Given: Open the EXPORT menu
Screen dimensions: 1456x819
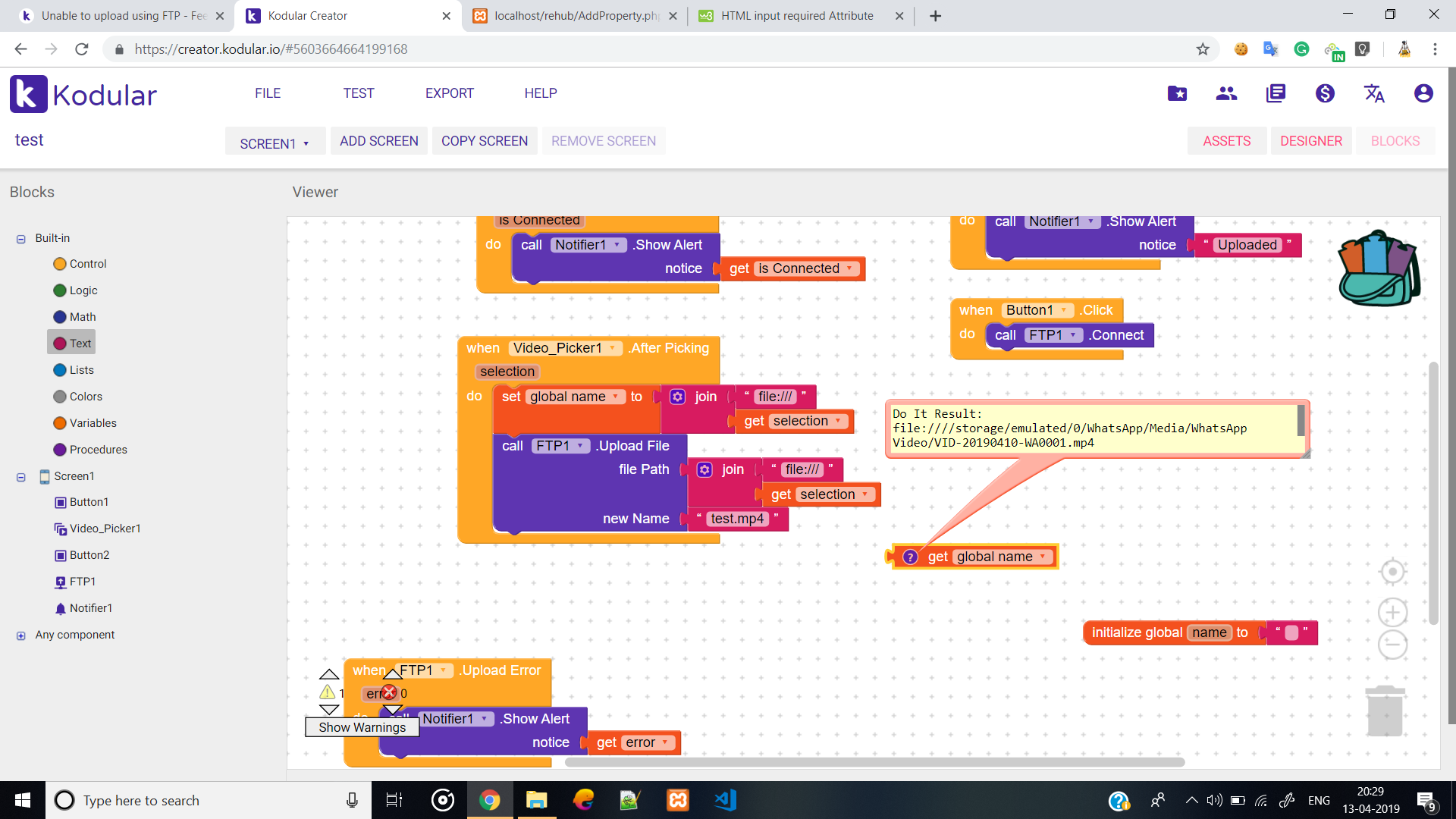Looking at the screenshot, I should tap(450, 93).
